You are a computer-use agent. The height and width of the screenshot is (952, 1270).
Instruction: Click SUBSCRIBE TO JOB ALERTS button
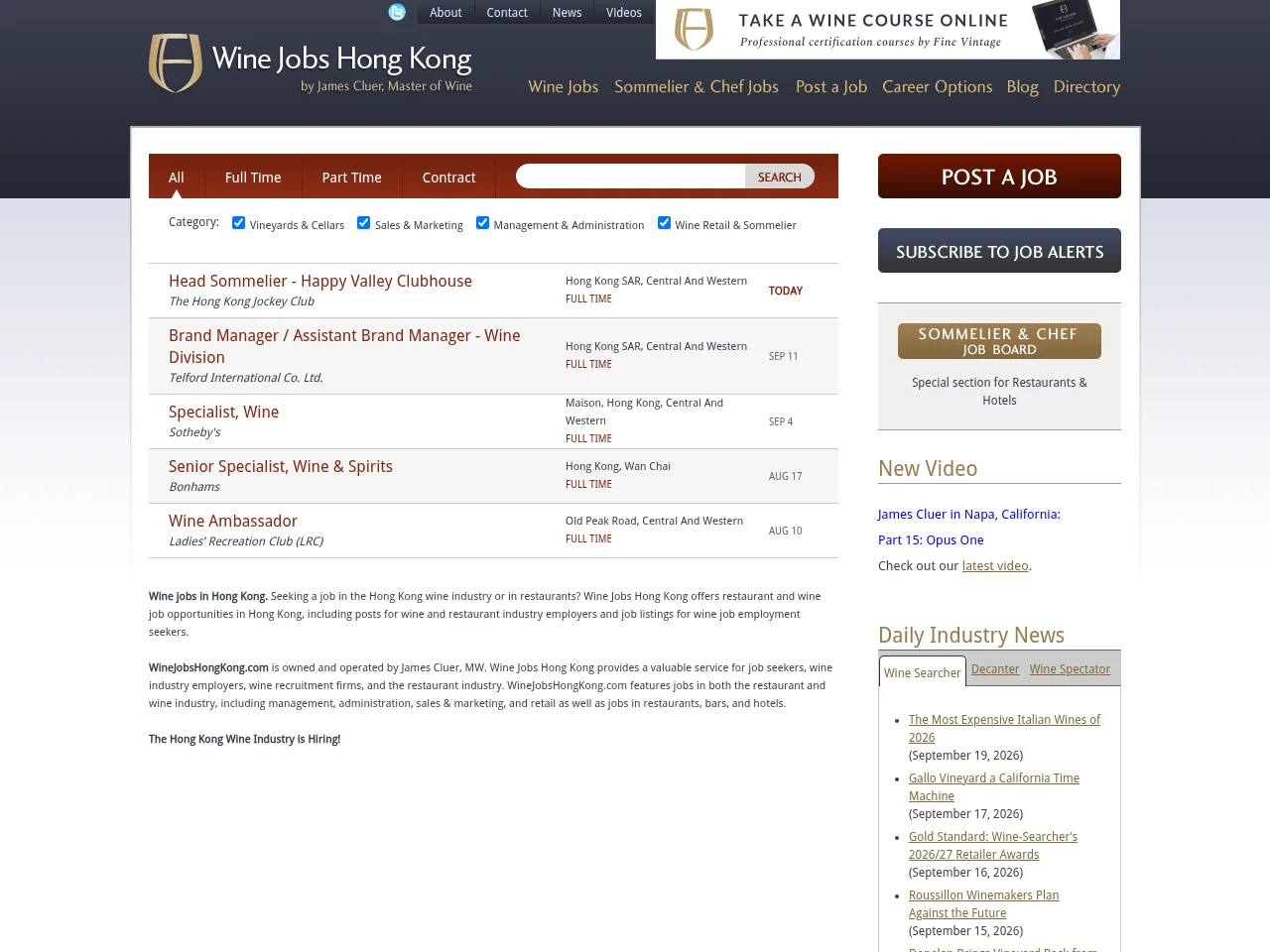999,251
